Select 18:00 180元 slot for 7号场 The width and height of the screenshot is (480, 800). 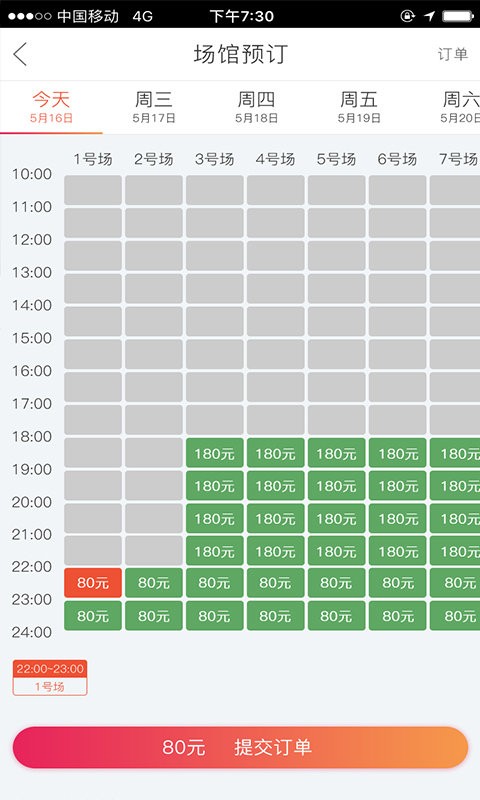(x=455, y=453)
